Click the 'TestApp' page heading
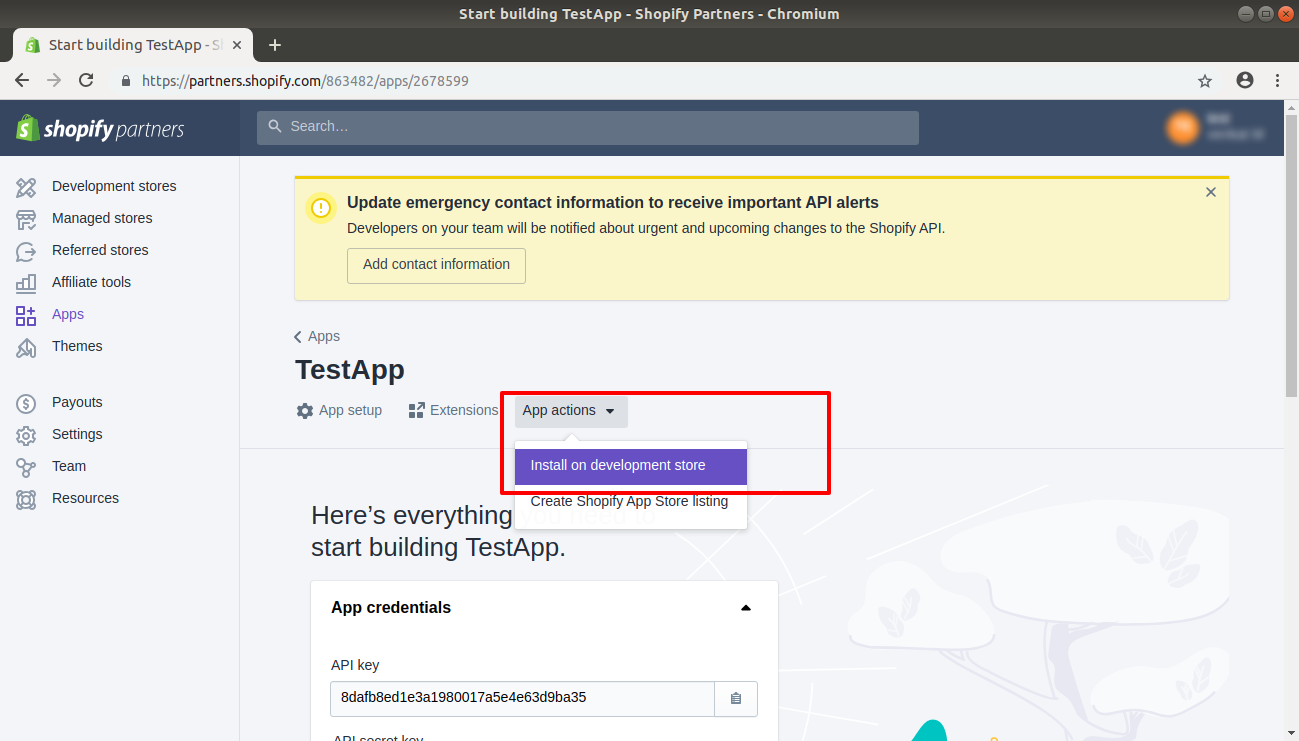This screenshot has width=1299, height=741. 350,370
